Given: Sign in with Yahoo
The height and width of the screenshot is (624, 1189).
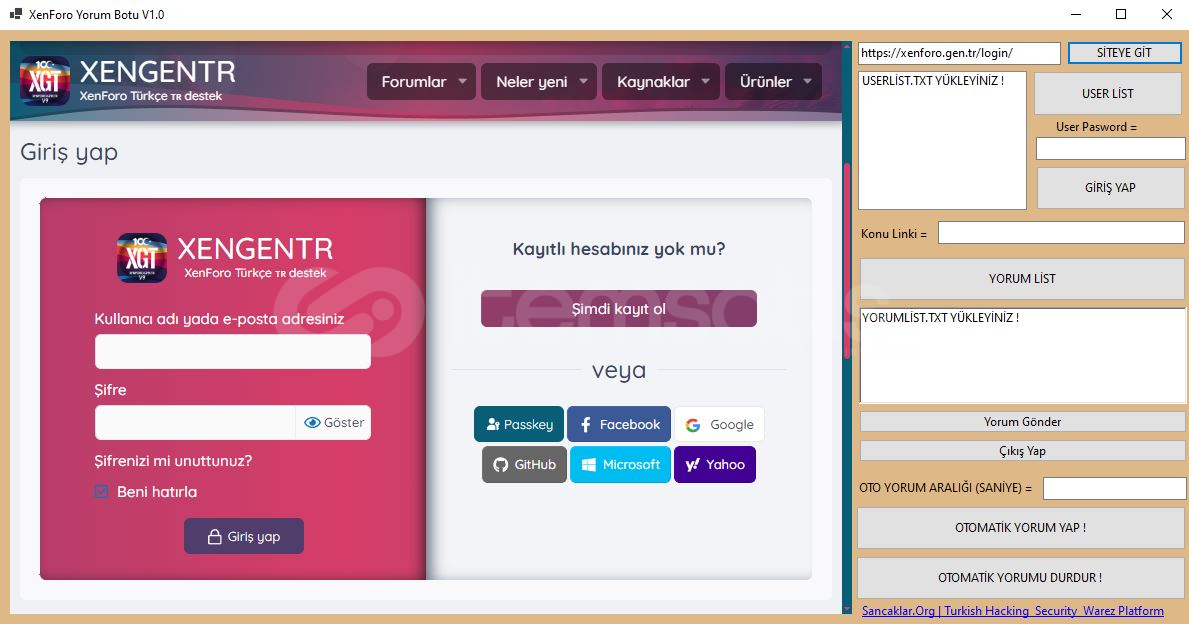Looking at the screenshot, I should pyautogui.click(x=715, y=465).
